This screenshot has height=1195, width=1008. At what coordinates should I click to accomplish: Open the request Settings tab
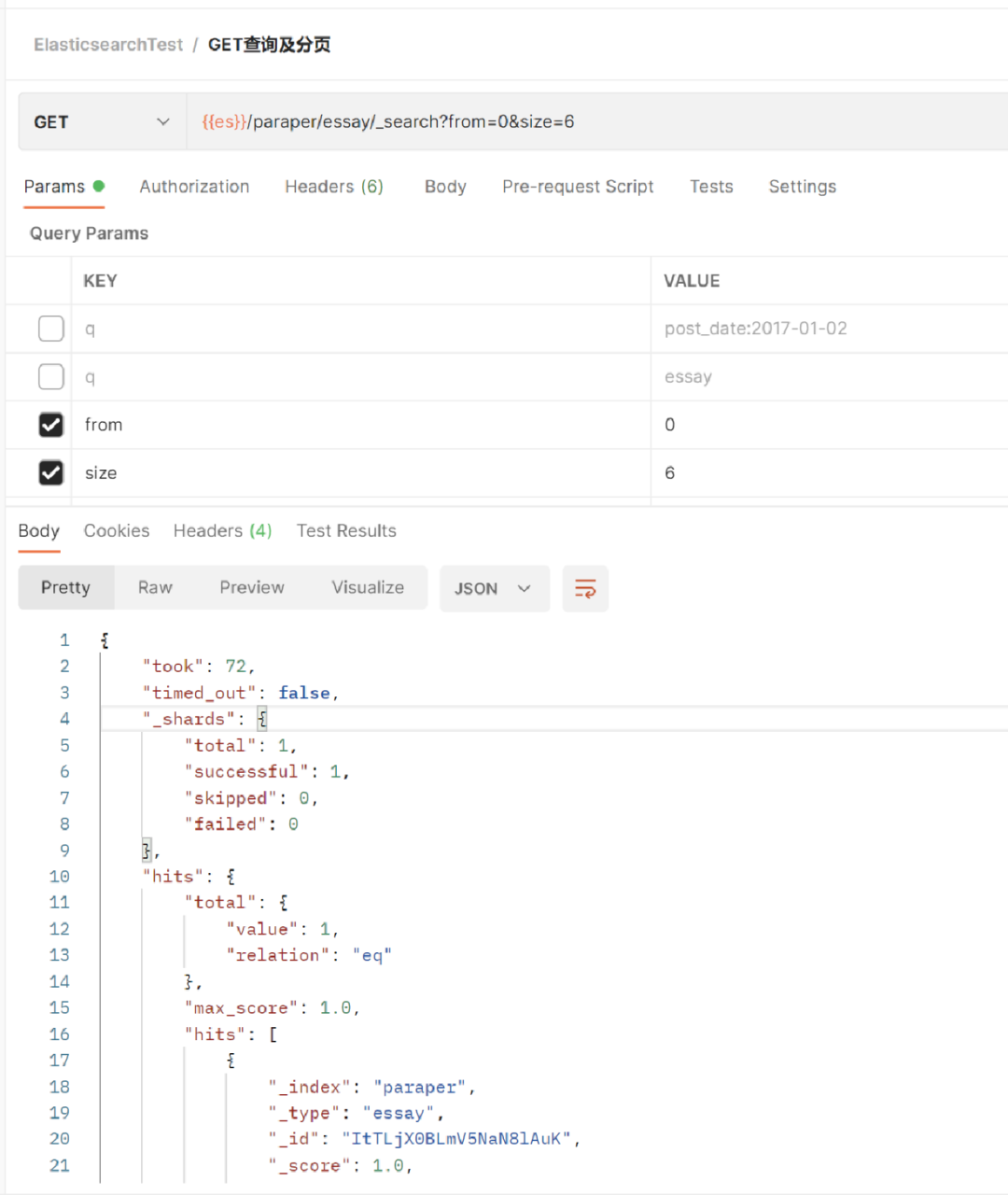click(x=803, y=187)
